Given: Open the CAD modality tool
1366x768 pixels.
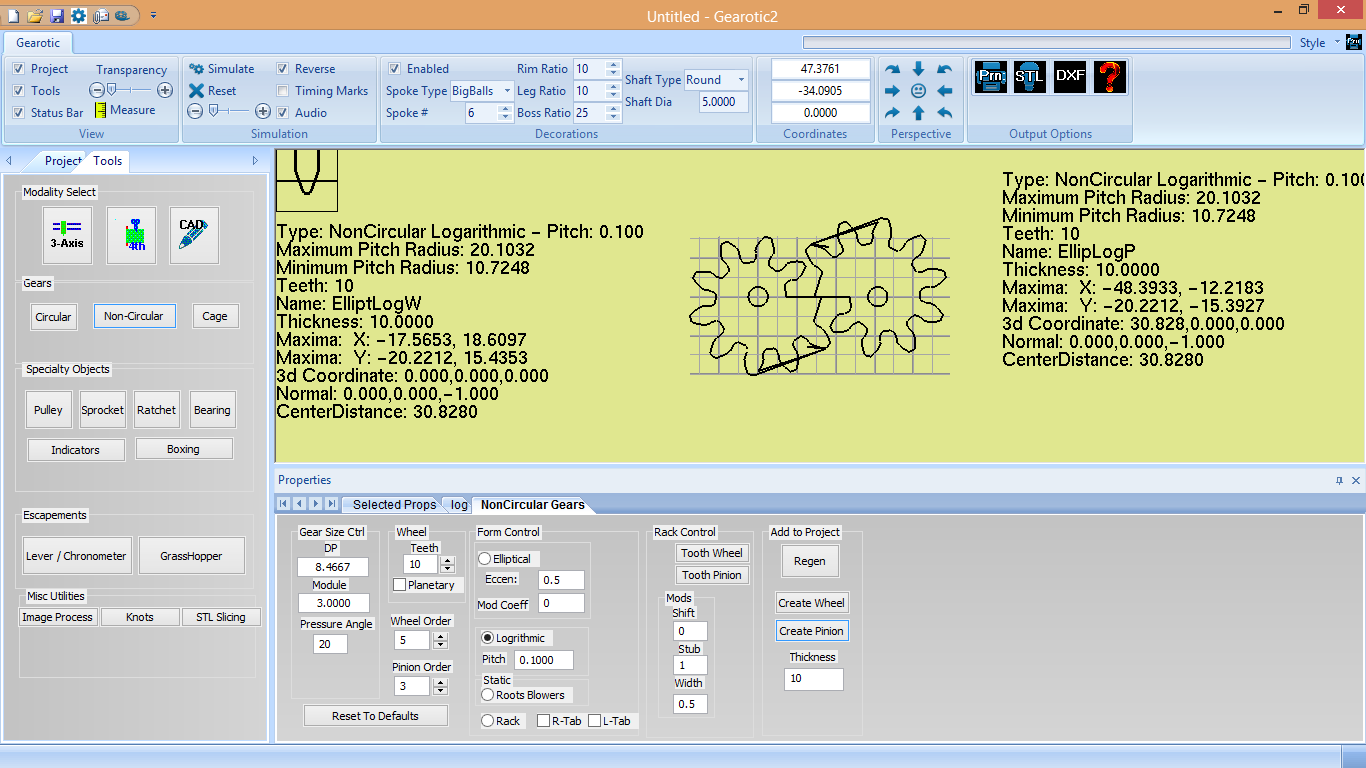Looking at the screenshot, I should point(194,235).
